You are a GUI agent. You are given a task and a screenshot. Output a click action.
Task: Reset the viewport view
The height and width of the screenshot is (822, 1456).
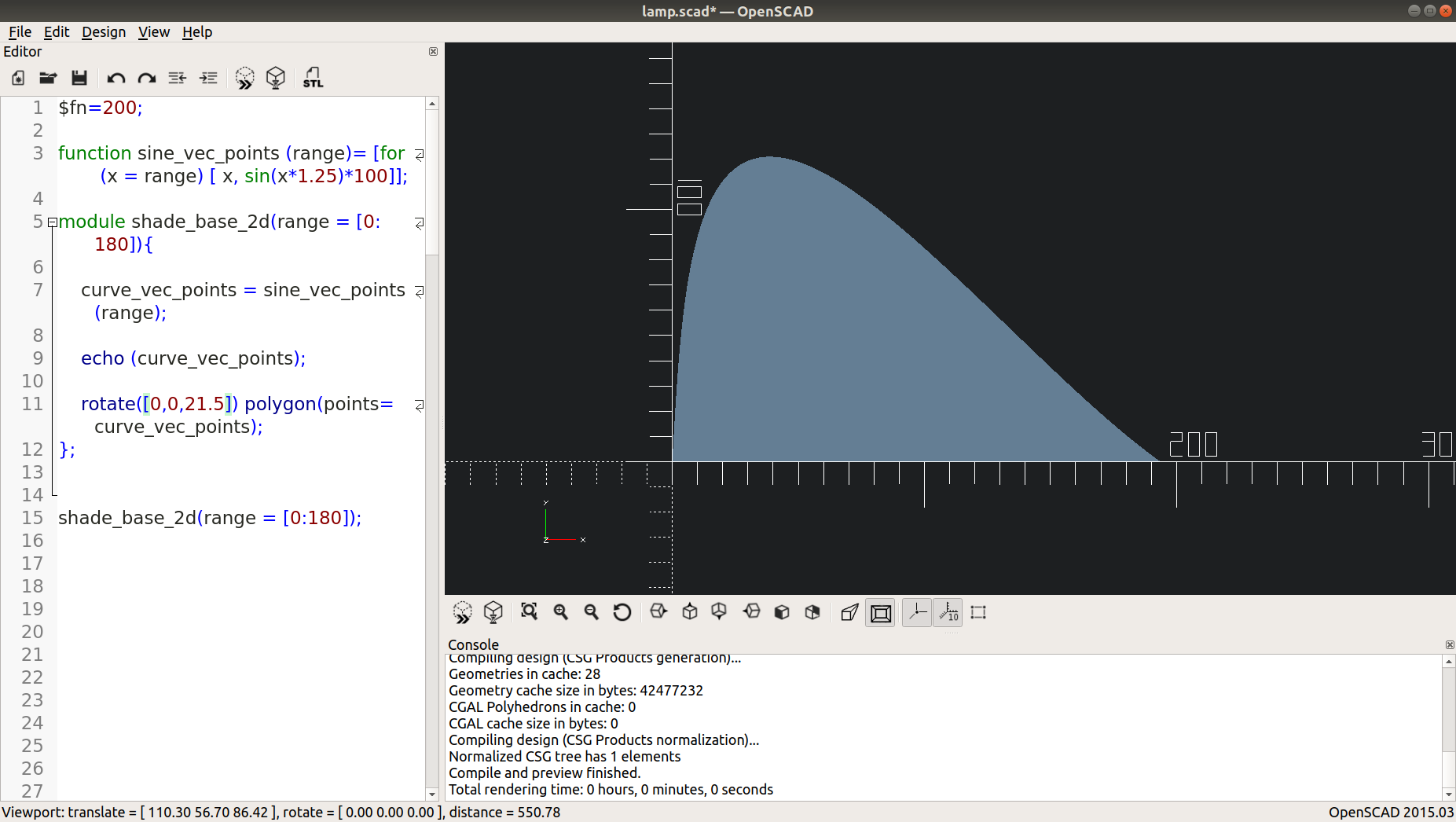pos(622,612)
